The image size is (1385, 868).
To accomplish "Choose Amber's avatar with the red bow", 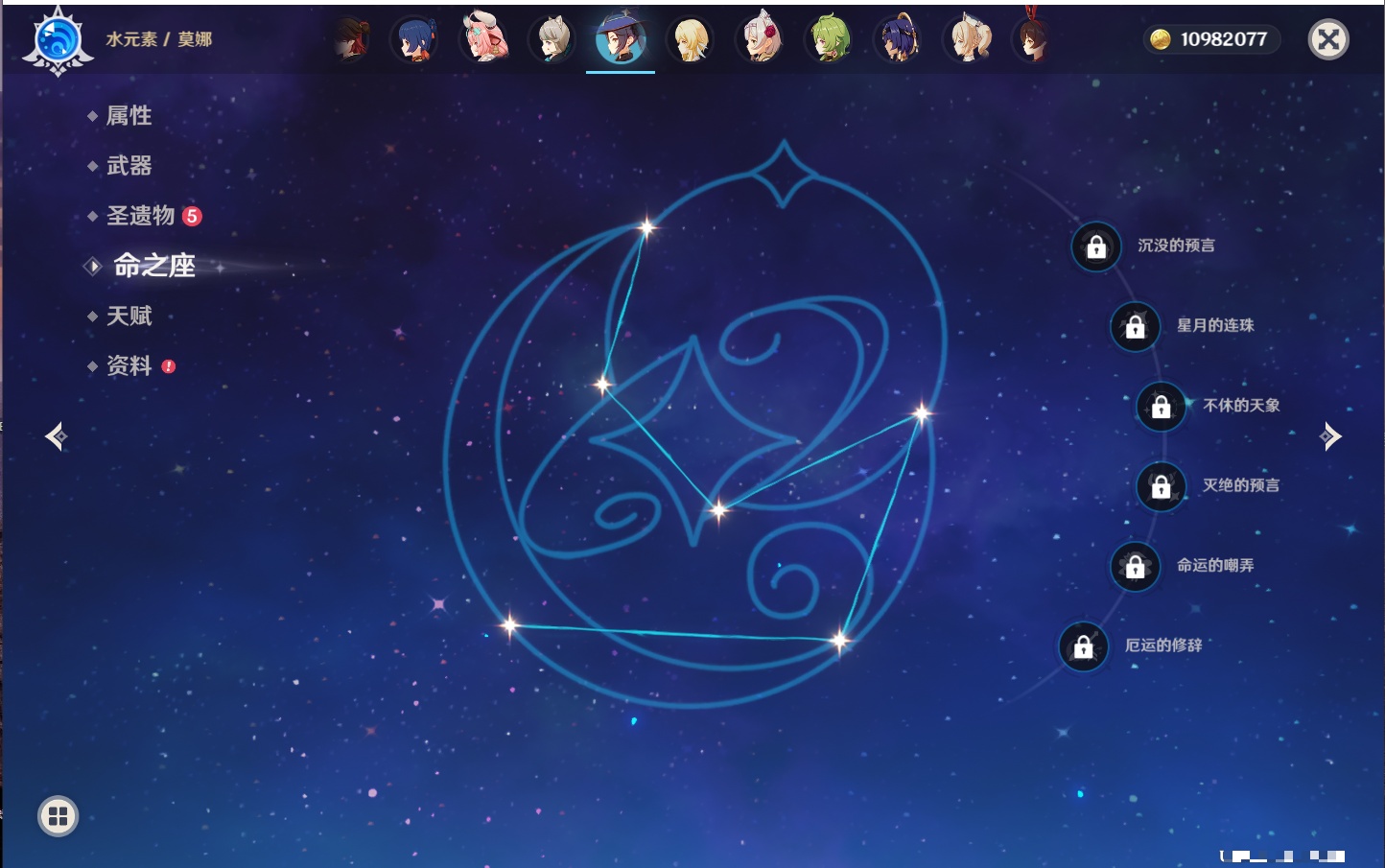I will tap(1031, 38).
